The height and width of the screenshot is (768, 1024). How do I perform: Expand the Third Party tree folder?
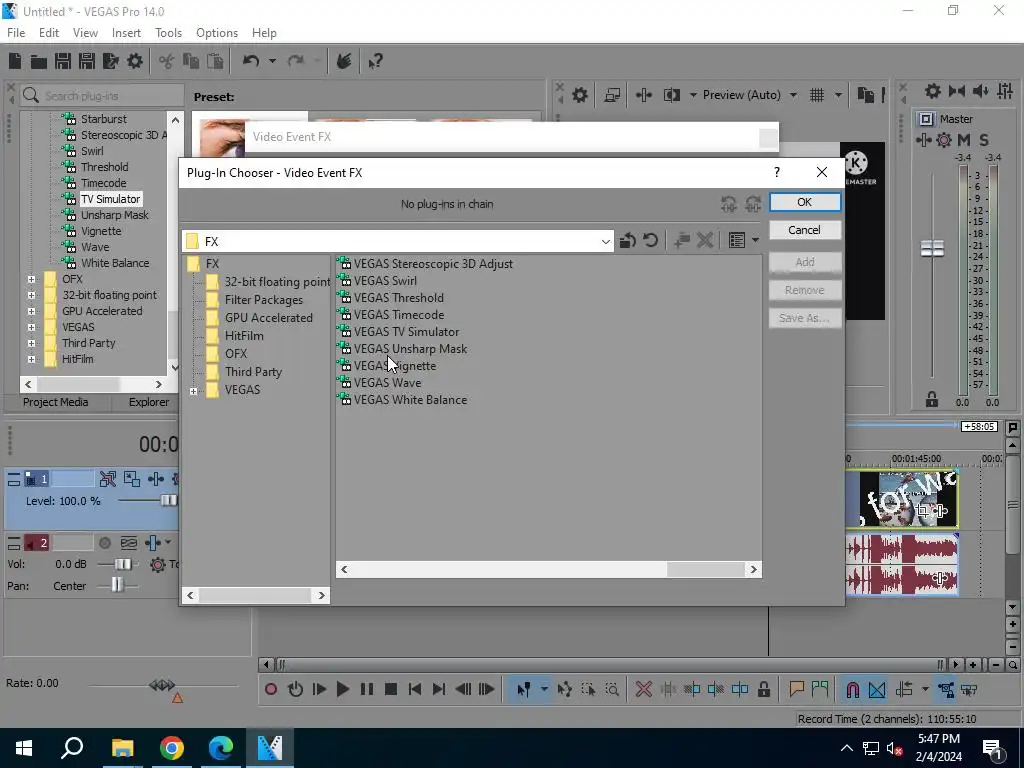coord(31,343)
